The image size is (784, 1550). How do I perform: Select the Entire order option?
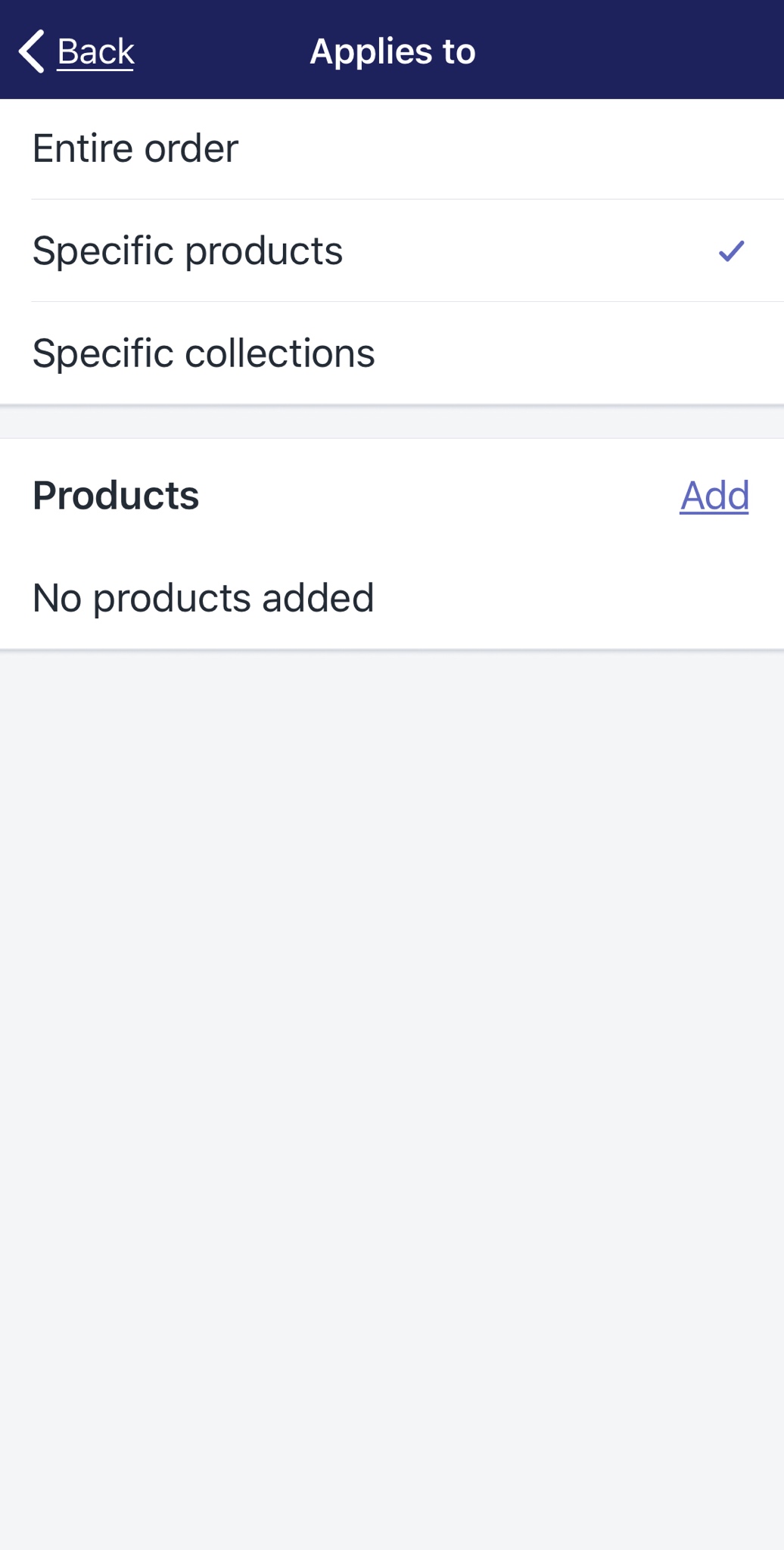click(x=392, y=149)
